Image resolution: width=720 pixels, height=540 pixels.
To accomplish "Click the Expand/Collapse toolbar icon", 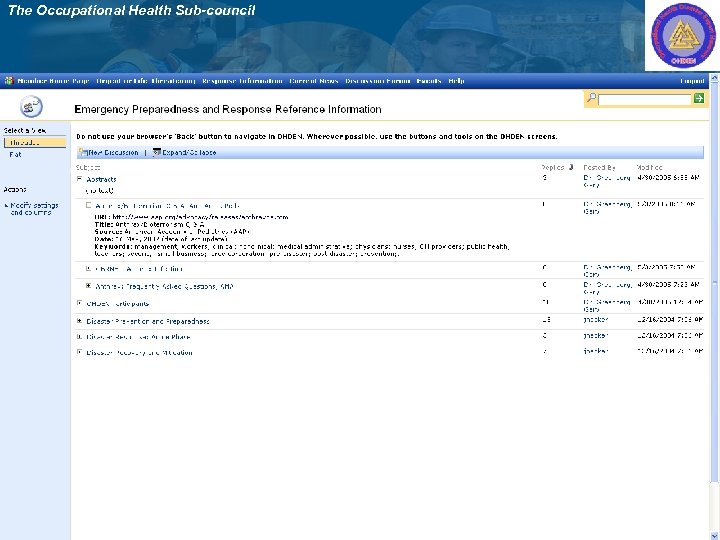I will (x=157, y=152).
